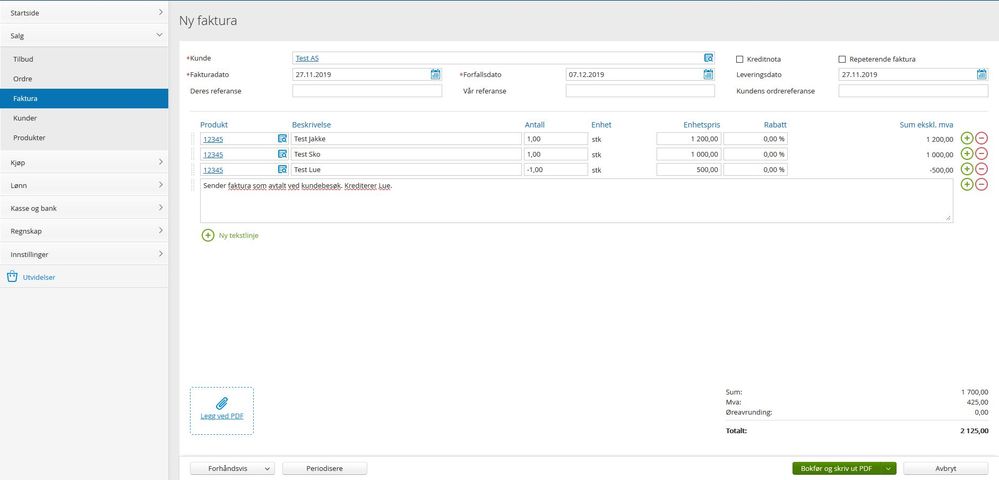
Task: Add line after Test Lue row
Action: tap(967, 169)
